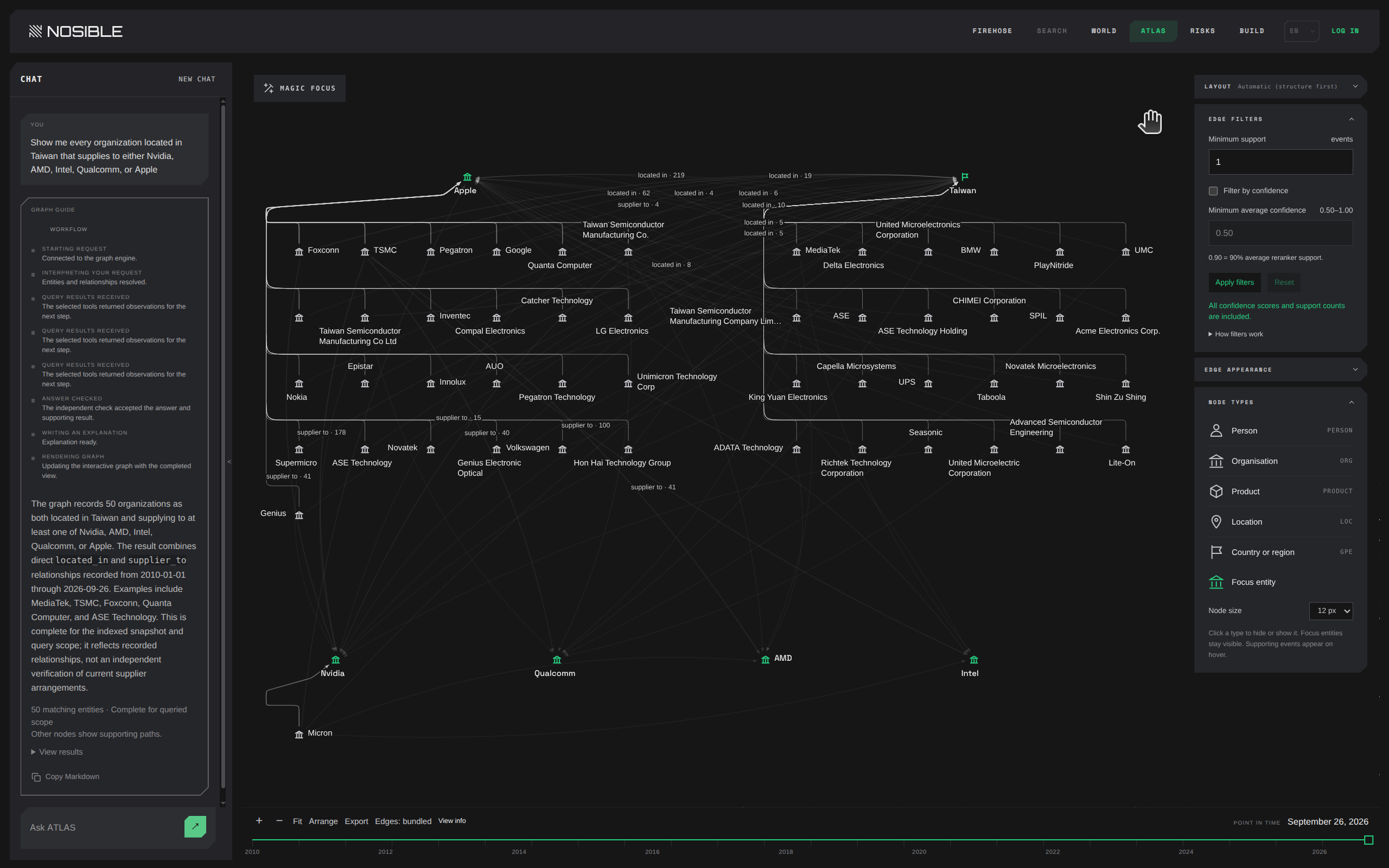Screen dimensions: 1389x868
Task: Click the Qualcomm node icon
Action: pos(557,660)
